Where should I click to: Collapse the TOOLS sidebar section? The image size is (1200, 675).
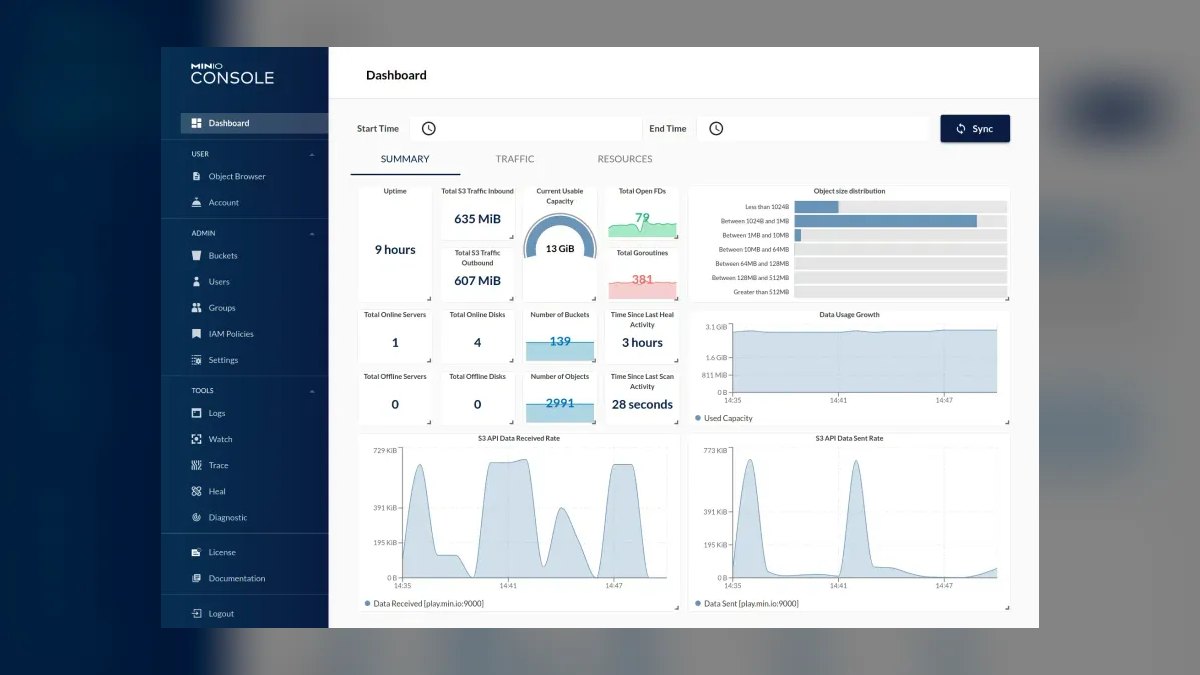click(x=312, y=391)
